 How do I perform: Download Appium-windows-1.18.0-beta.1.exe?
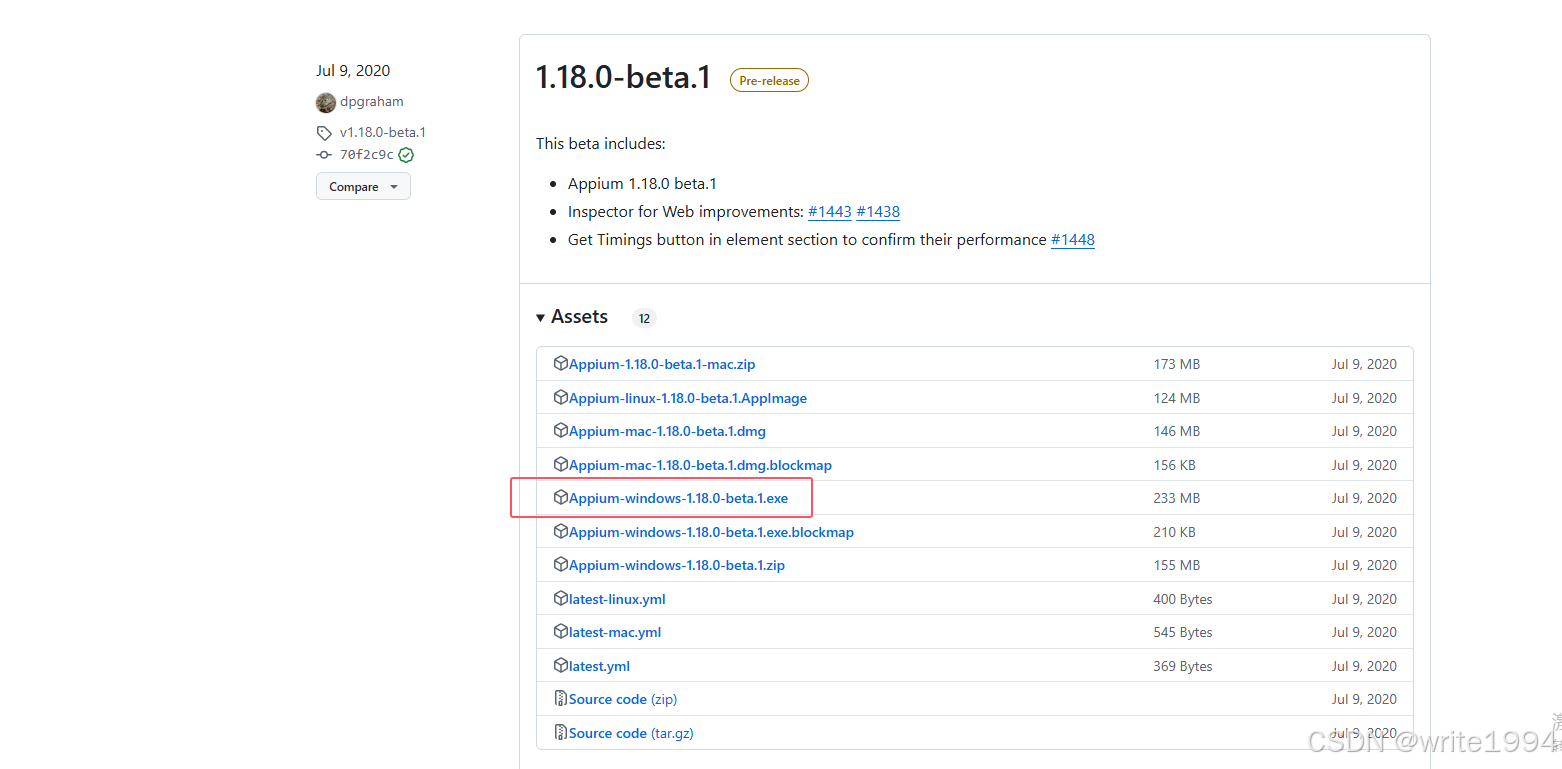[x=678, y=498]
